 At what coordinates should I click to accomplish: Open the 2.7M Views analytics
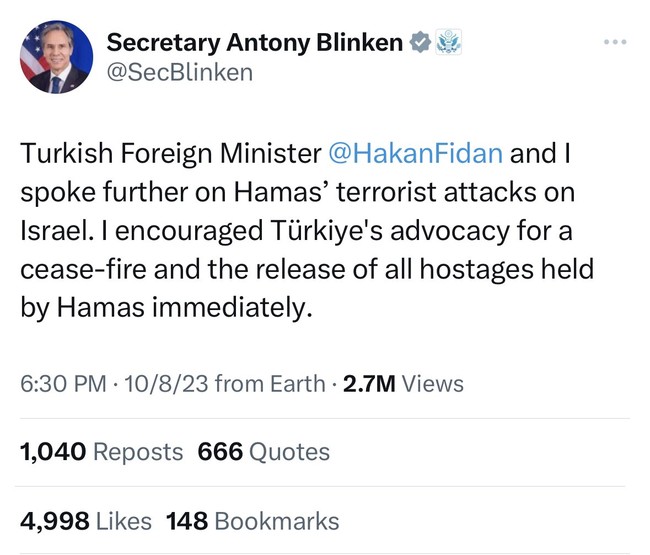pyautogui.click(x=403, y=383)
